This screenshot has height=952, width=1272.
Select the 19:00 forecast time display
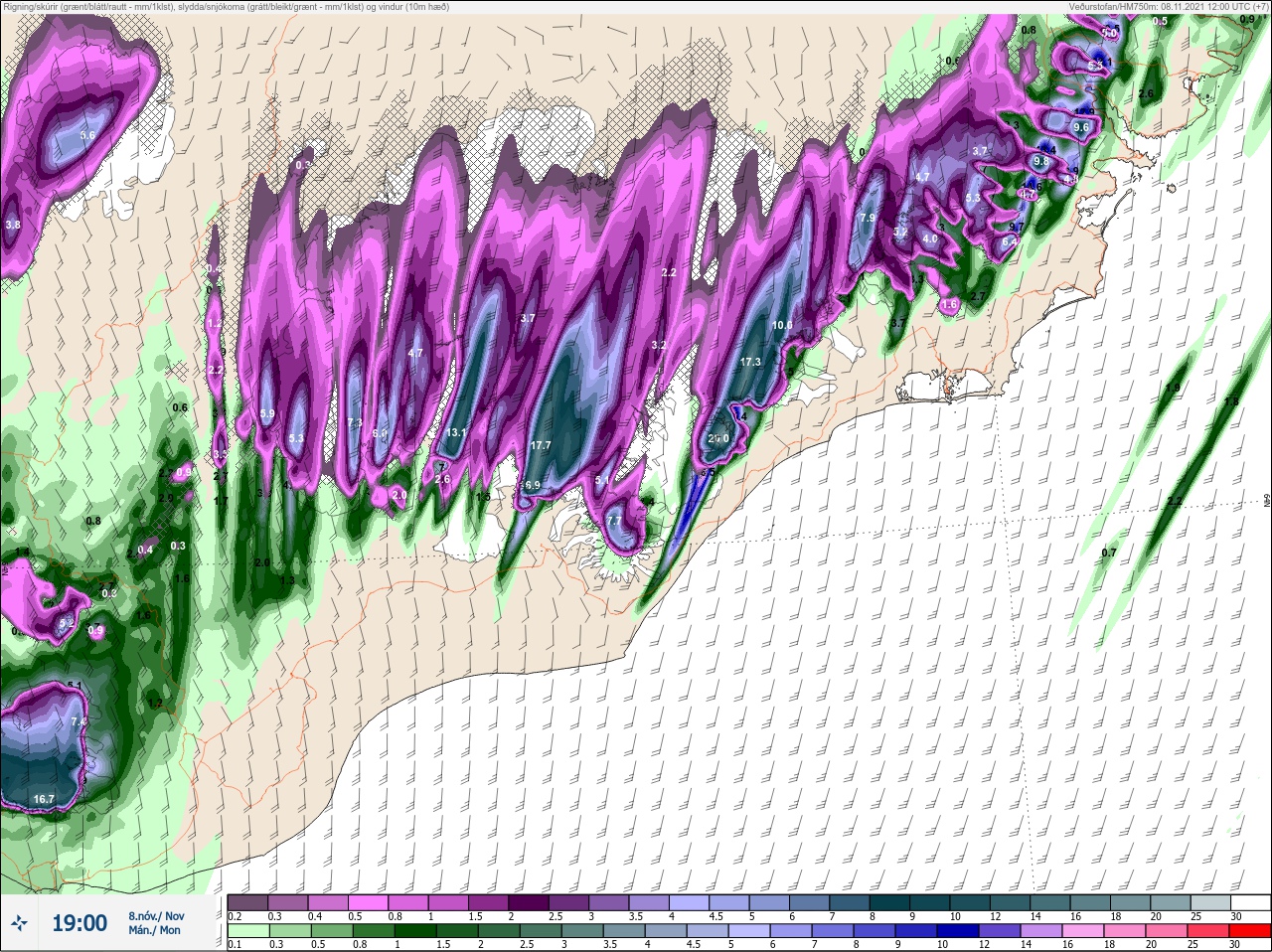pos(79,923)
